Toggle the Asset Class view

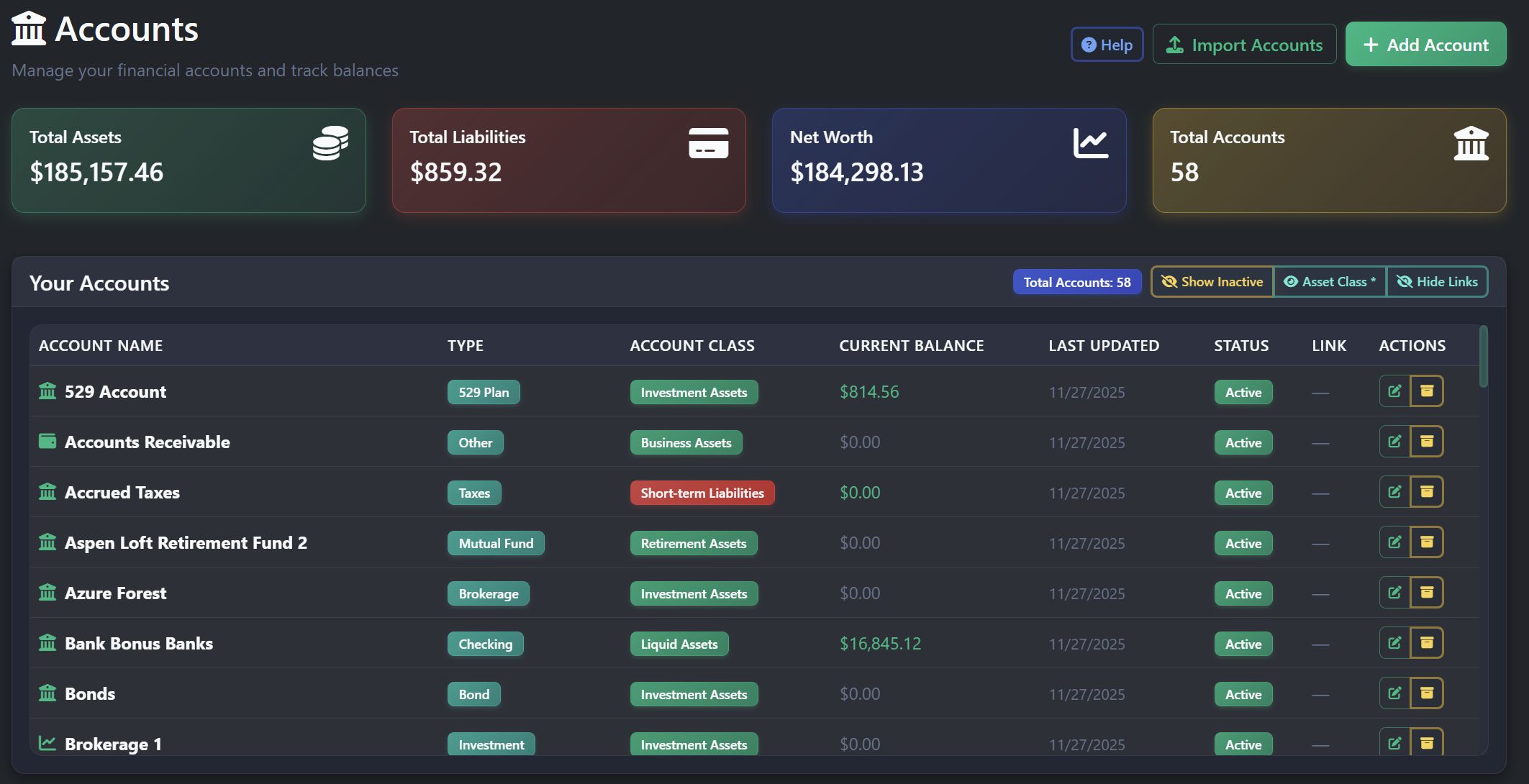[x=1330, y=281]
